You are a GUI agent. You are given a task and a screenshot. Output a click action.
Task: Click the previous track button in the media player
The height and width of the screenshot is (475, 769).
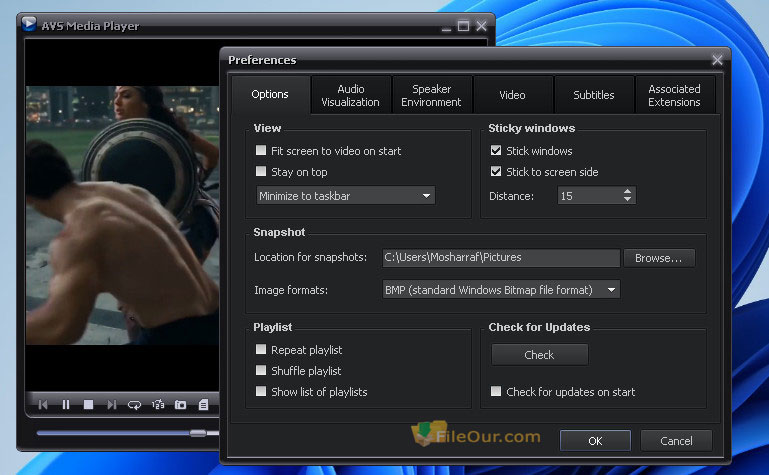coord(43,405)
